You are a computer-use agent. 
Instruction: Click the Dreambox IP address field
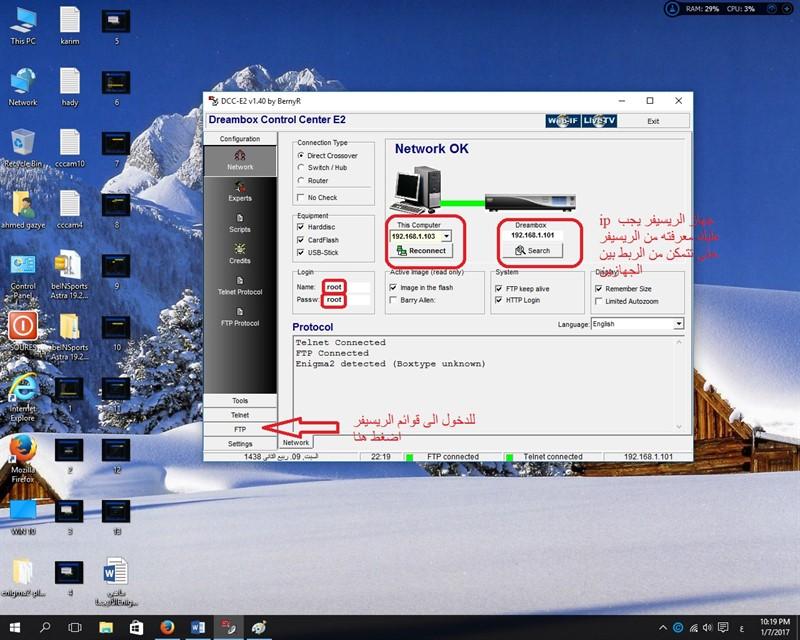pyautogui.click(x=532, y=235)
